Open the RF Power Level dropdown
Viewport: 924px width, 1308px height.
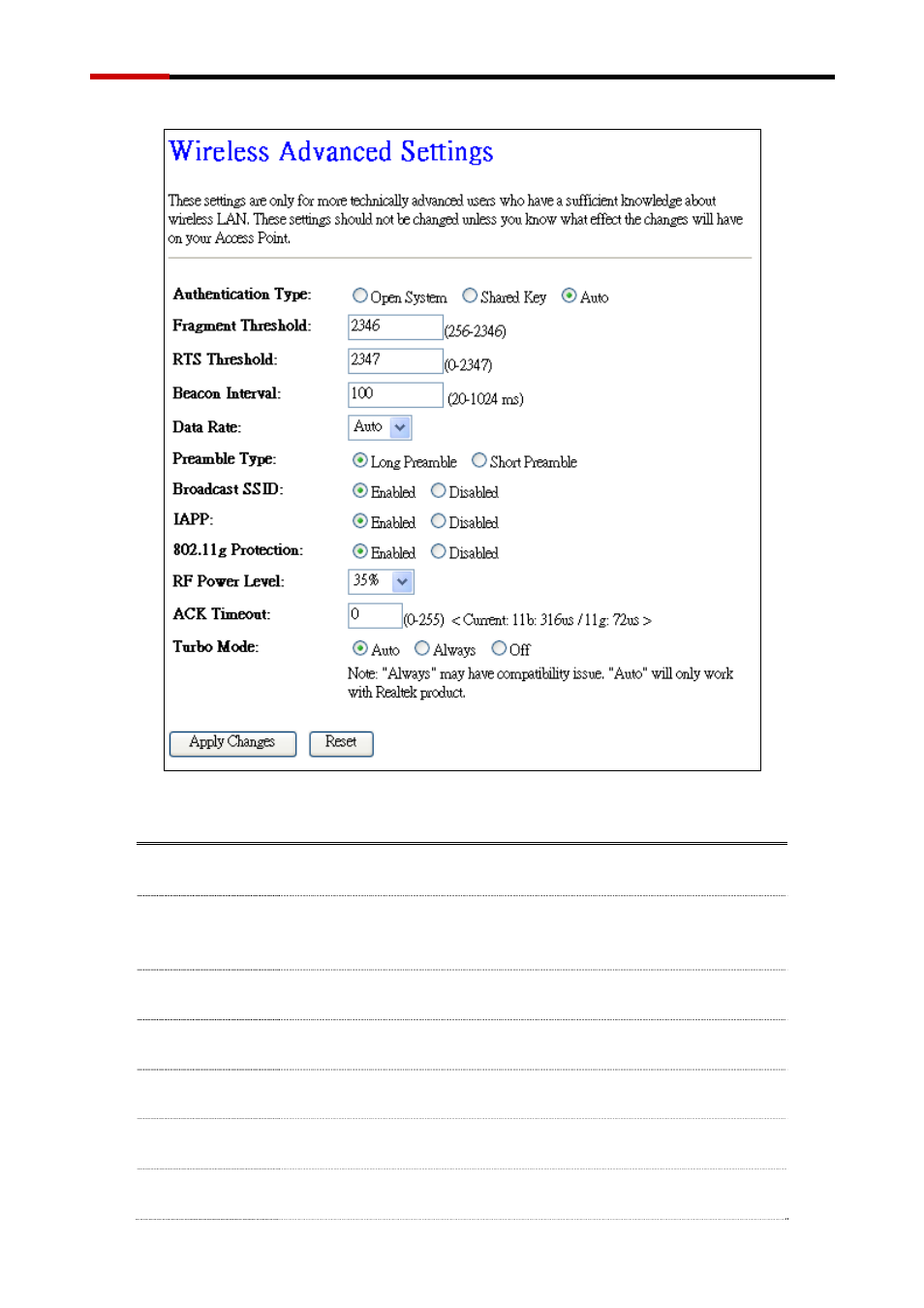(381, 581)
